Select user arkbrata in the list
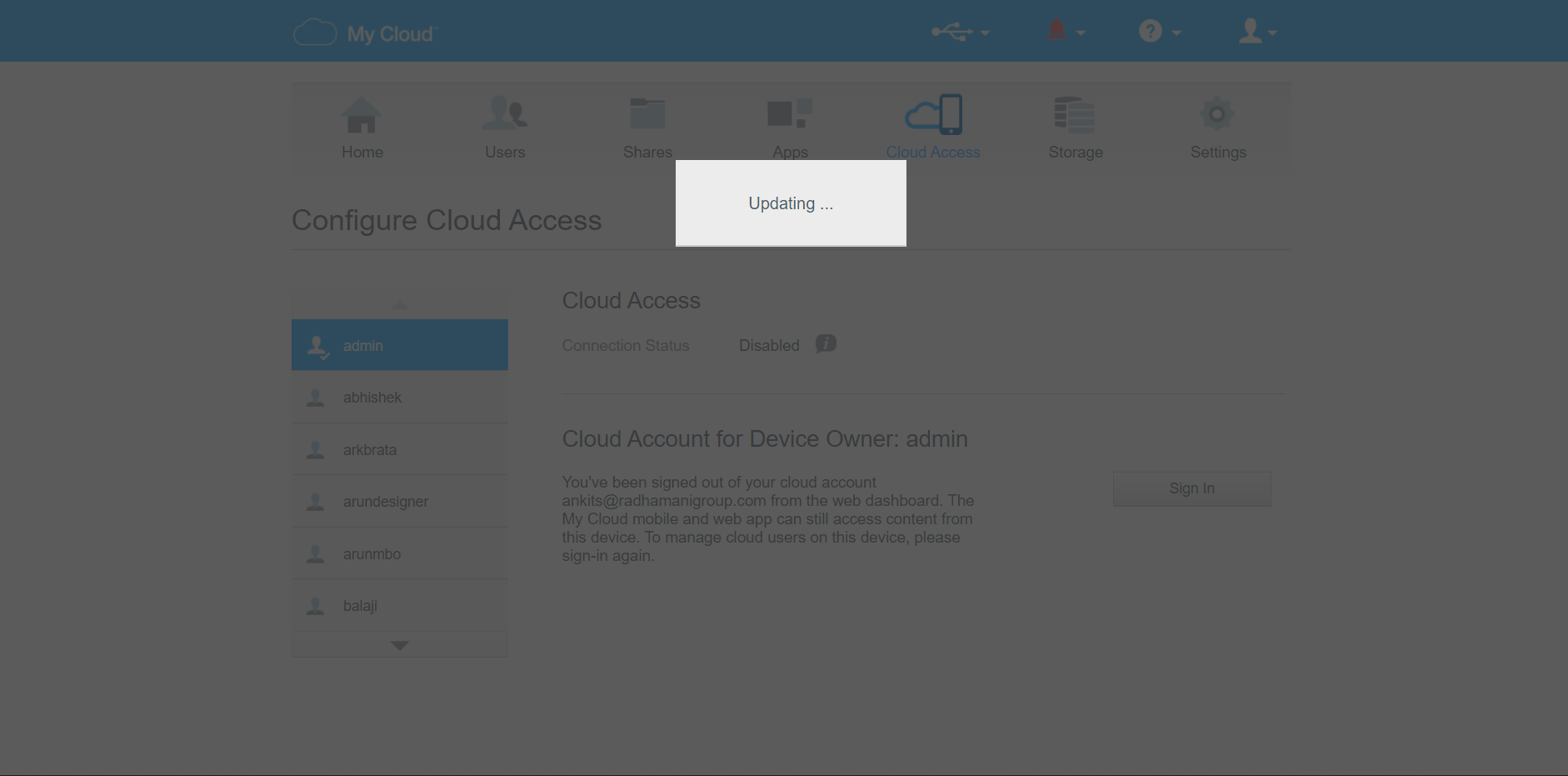This screenshot has height=776, width=1568. click(400, 450)
